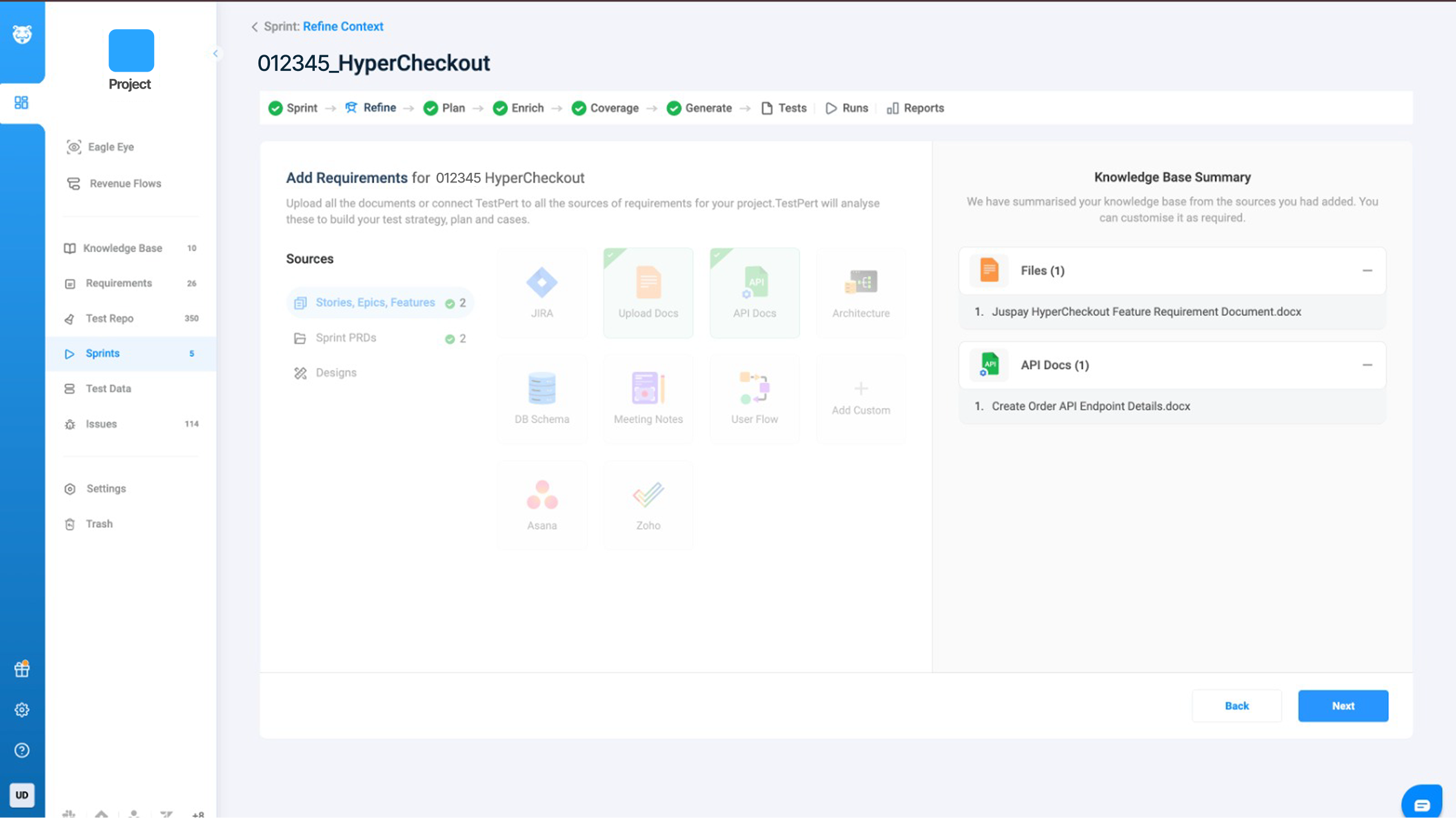Click the Back button
1456x818 pixels.
[x=1236, y=706]
